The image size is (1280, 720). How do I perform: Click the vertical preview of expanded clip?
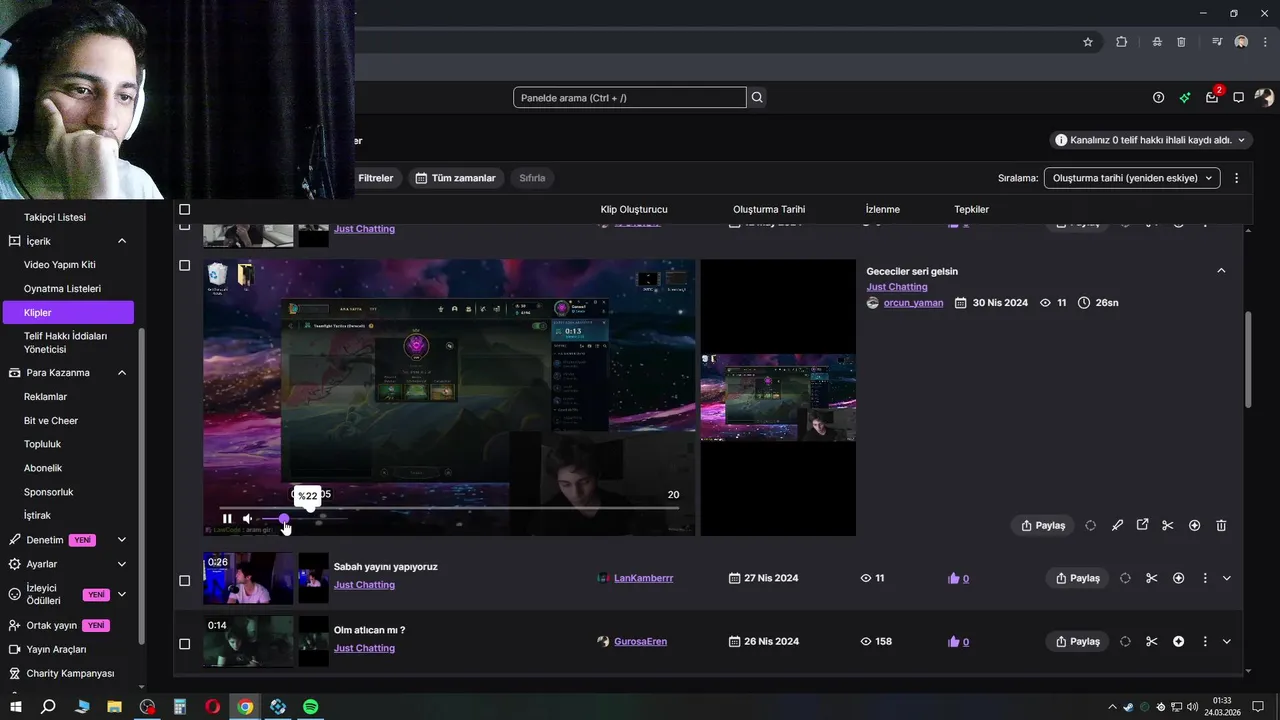pyautogui.click(x=778, y=397)
